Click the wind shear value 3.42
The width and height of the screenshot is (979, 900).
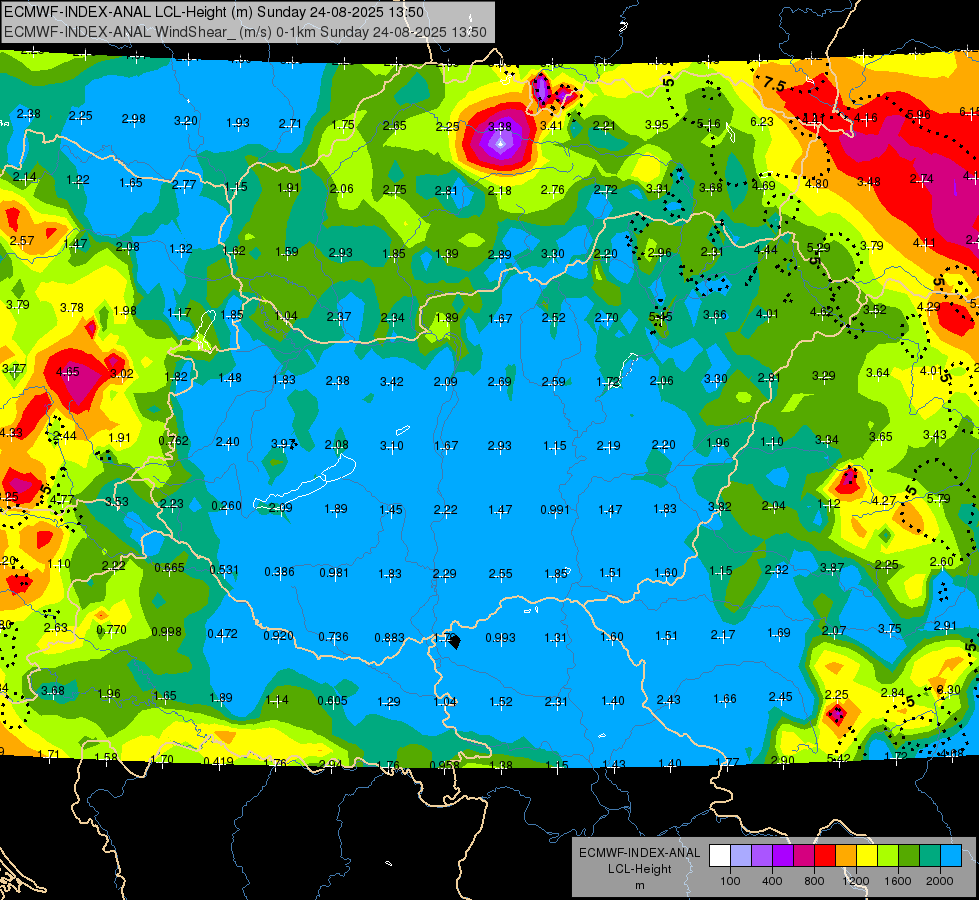391,381
